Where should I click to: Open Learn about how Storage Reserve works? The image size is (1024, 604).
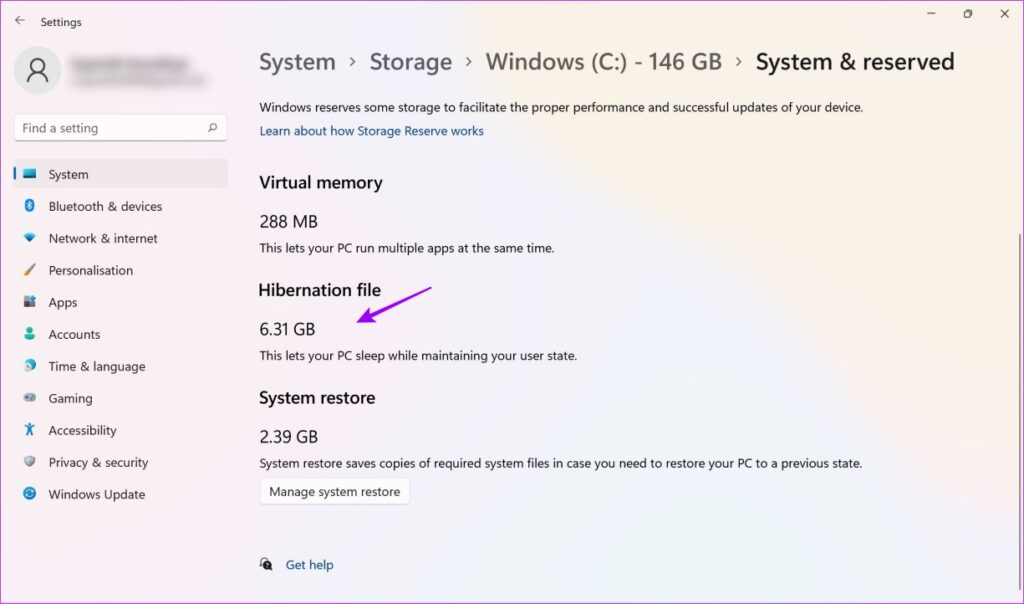(371, 131)
